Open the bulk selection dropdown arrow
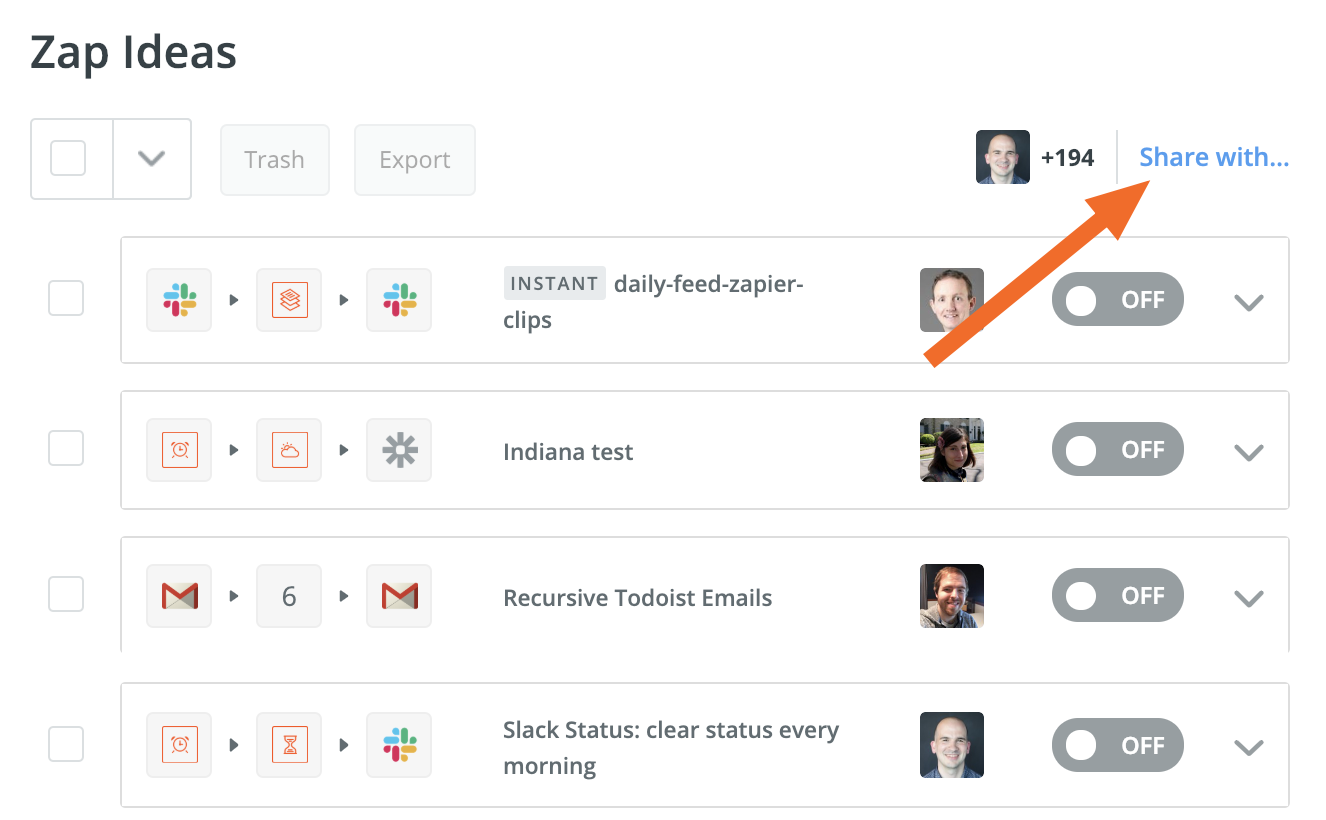Screen dimensions: 1326x820 pos(151,158)
